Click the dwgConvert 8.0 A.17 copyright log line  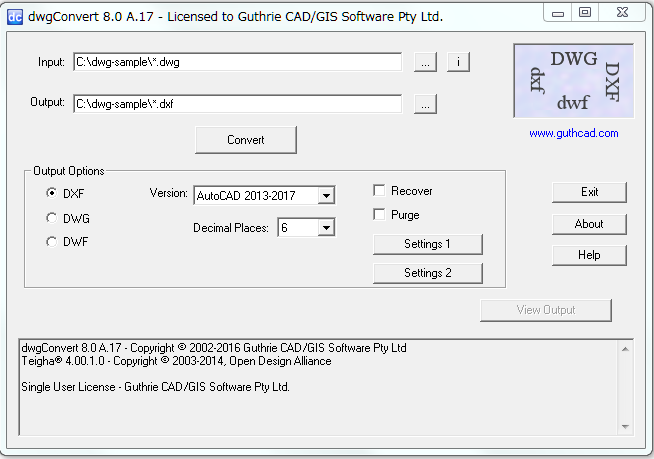coord(214,348)
